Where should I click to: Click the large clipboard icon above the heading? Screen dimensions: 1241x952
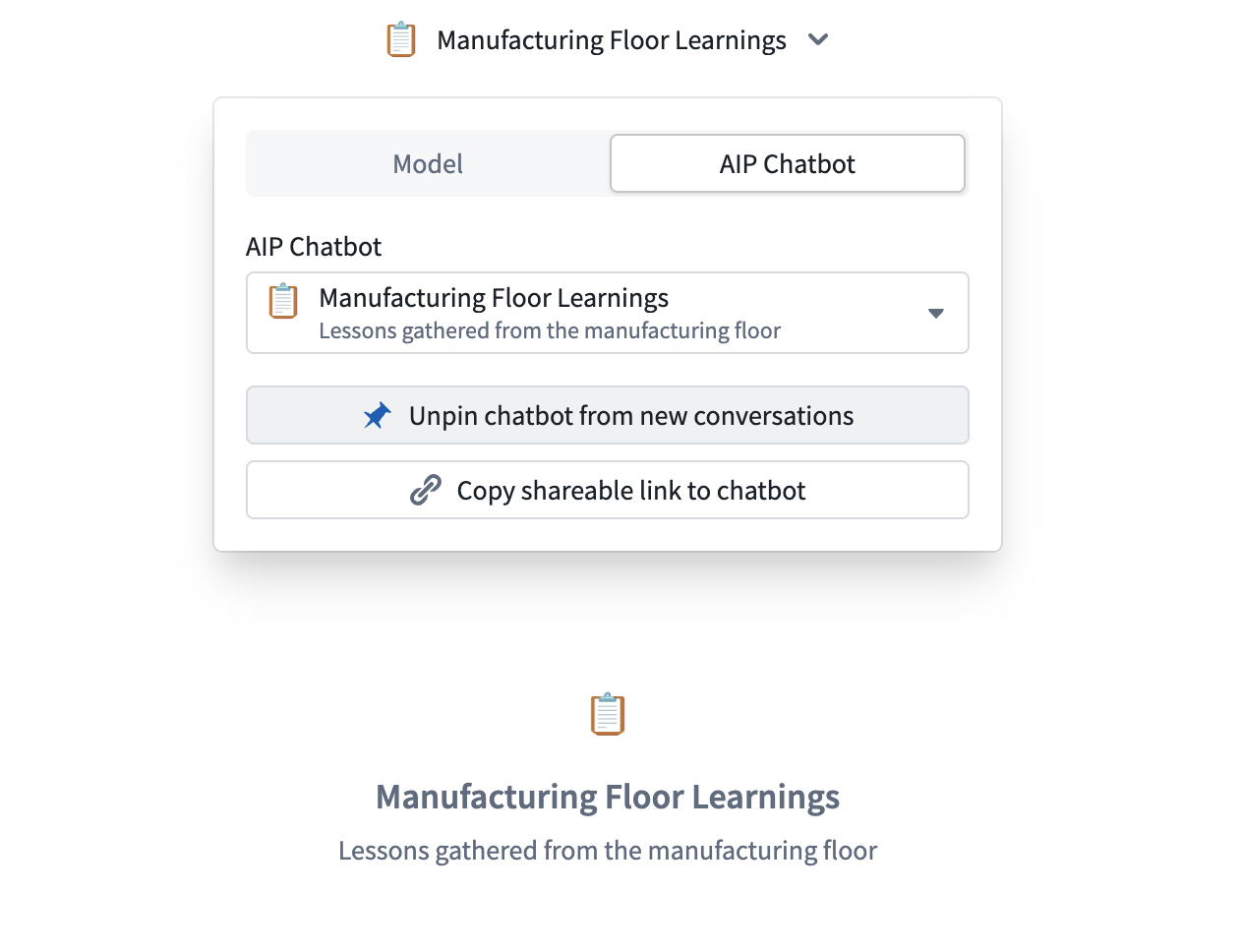pyautogui.click(x=608, y=715)
